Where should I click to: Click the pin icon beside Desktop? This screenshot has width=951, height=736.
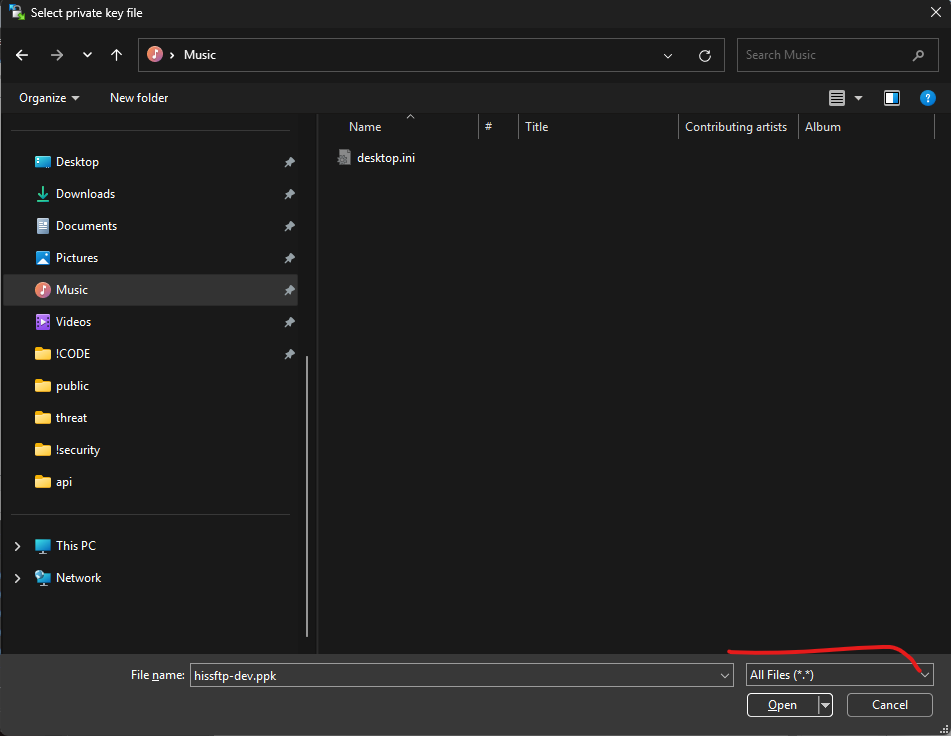pyautogui.click(x=289, y=162)
